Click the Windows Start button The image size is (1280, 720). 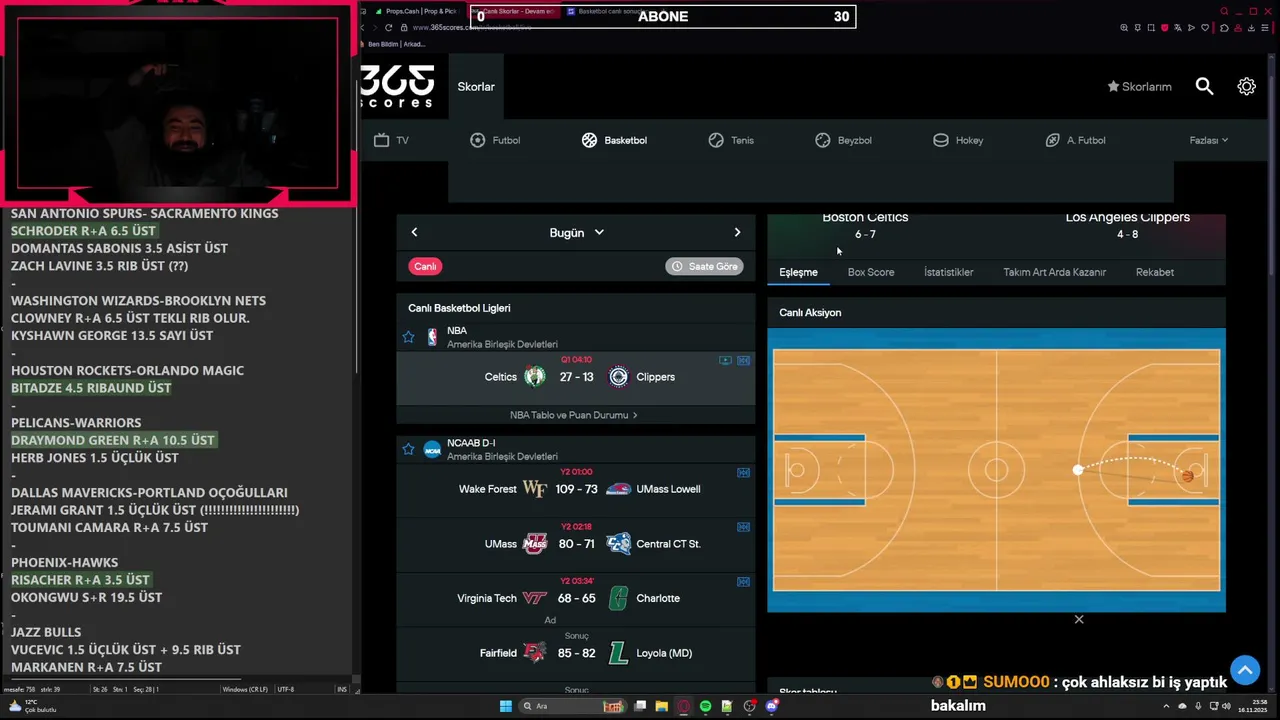(506, 706)
